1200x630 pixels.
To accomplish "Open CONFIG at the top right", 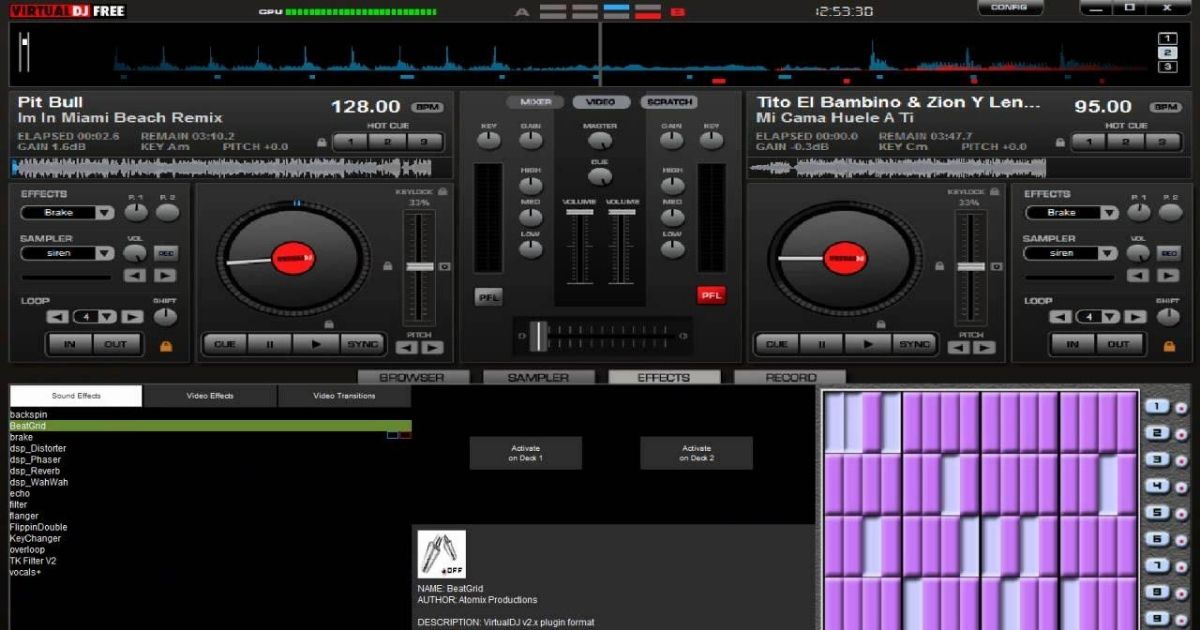I will 1010,8.
